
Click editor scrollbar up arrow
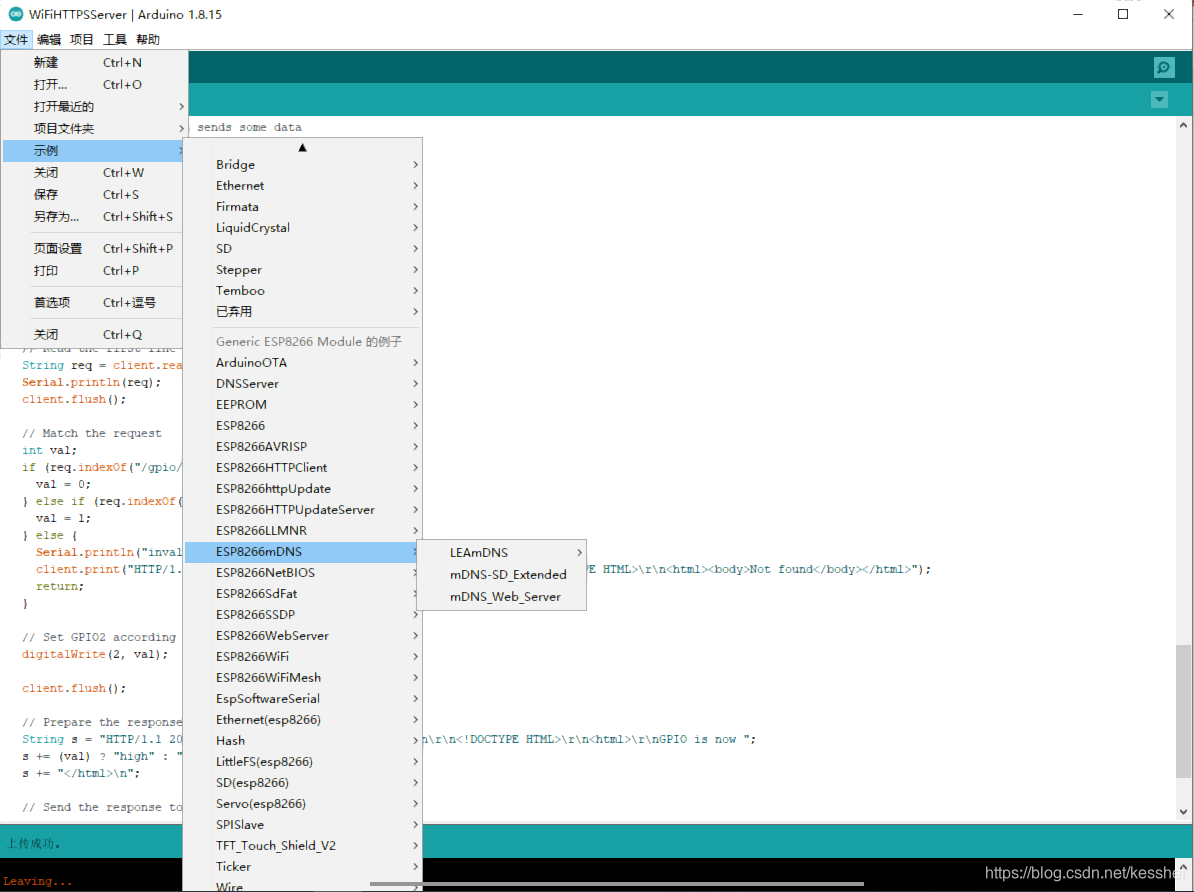coord(1183,125)
